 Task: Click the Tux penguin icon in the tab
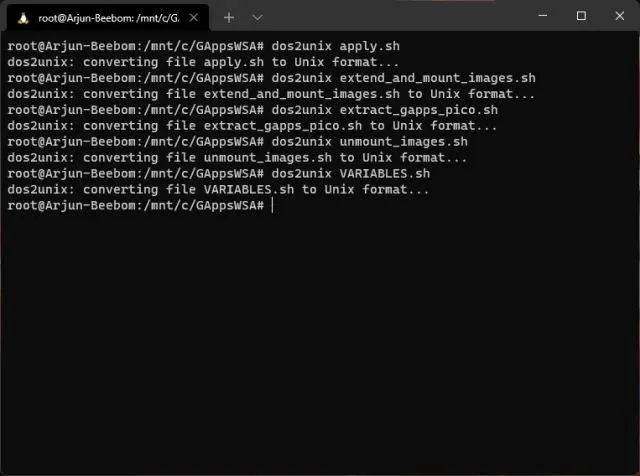click(24, 17)
